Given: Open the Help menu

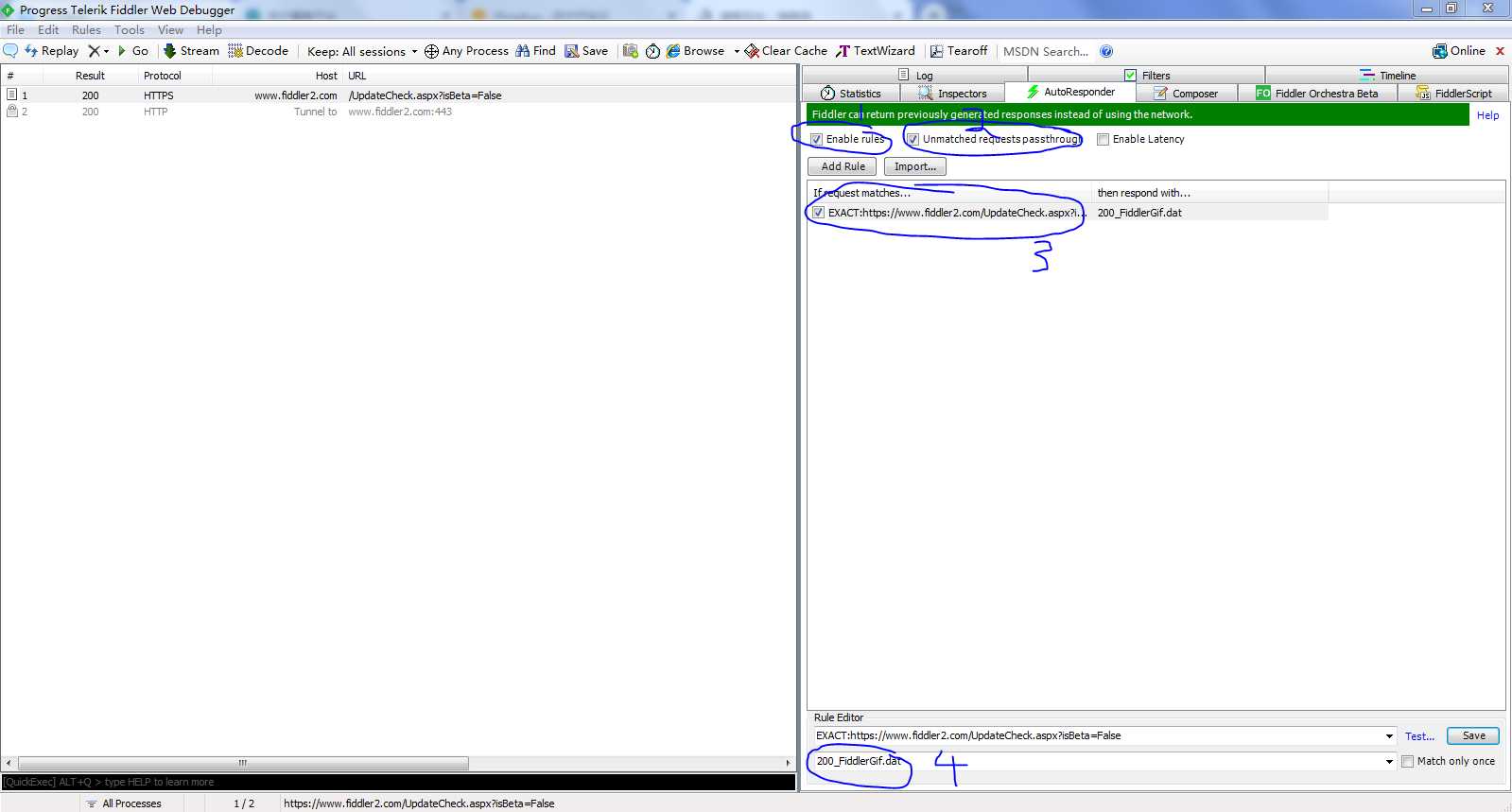Looking at the screenshot, I should [x=209, y=30].
